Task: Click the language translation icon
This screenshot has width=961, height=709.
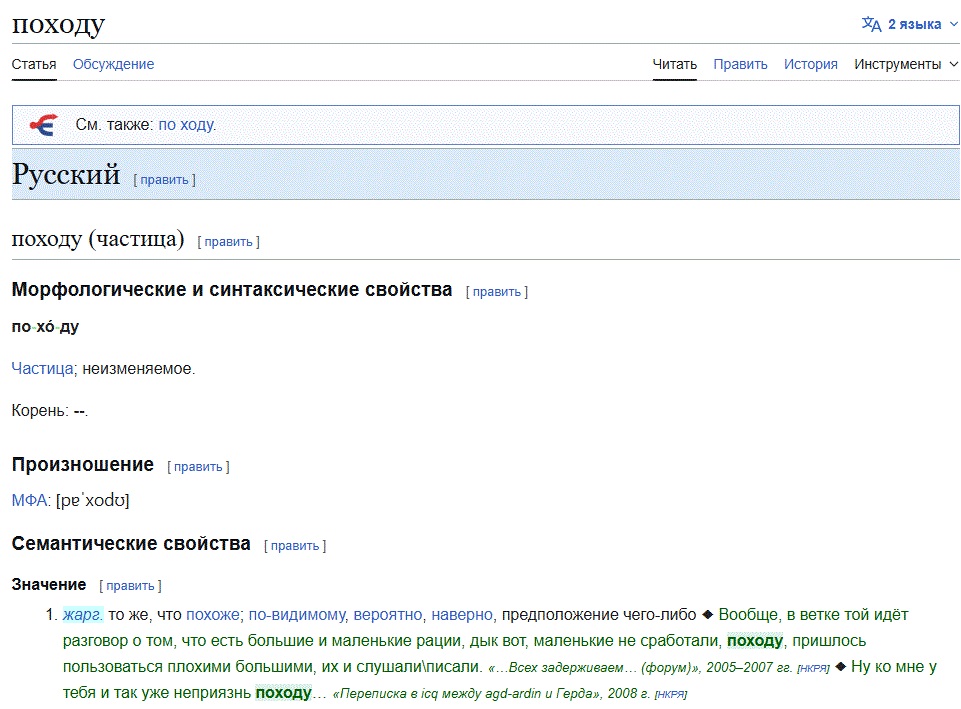Action: [x=871, y=24]
